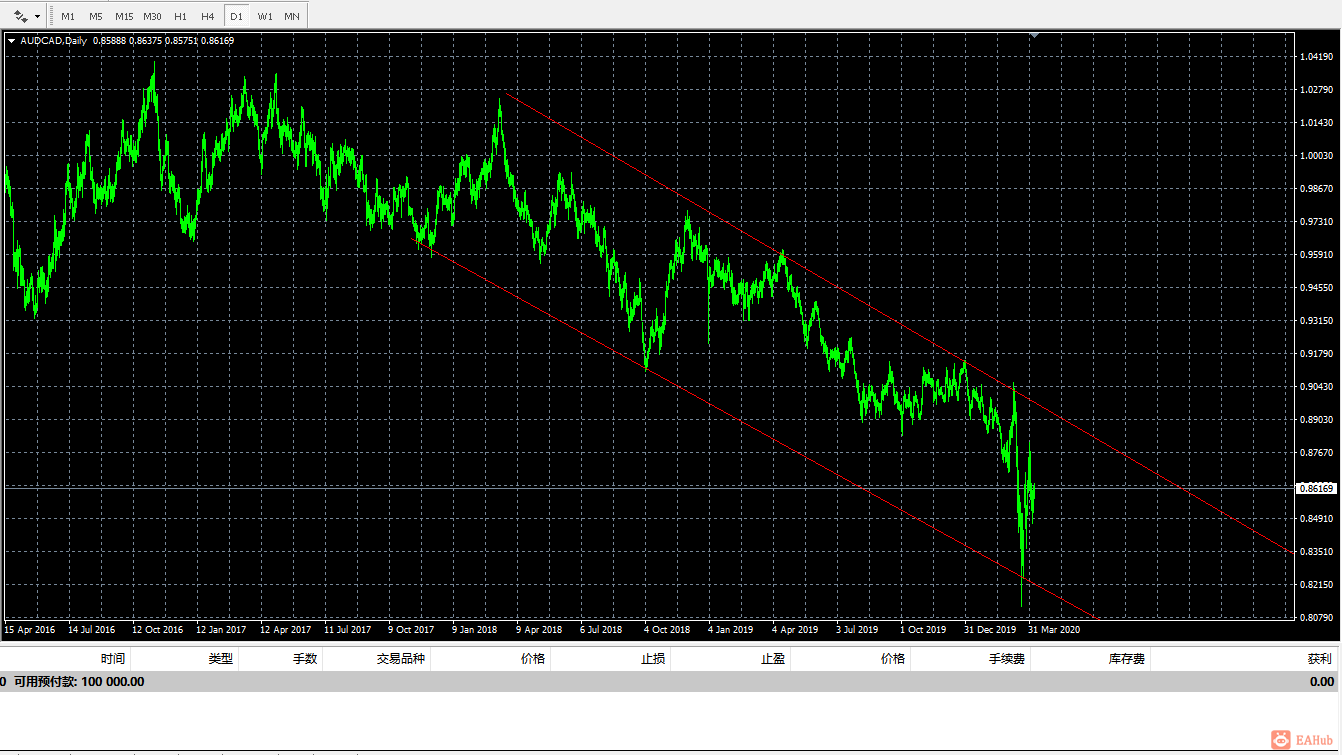This screenshot has height=755, width=1342.
Task: Switch to the W1 weekly timeframe
Action: [264, 16]
